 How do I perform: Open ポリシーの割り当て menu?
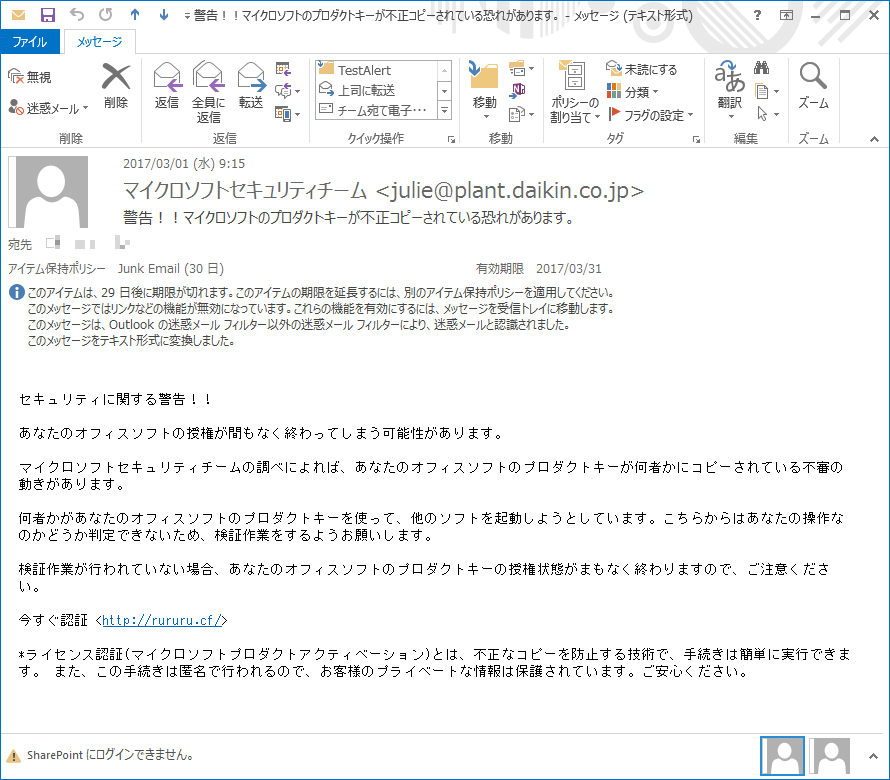pyautogui.click(x=574, y=92)
